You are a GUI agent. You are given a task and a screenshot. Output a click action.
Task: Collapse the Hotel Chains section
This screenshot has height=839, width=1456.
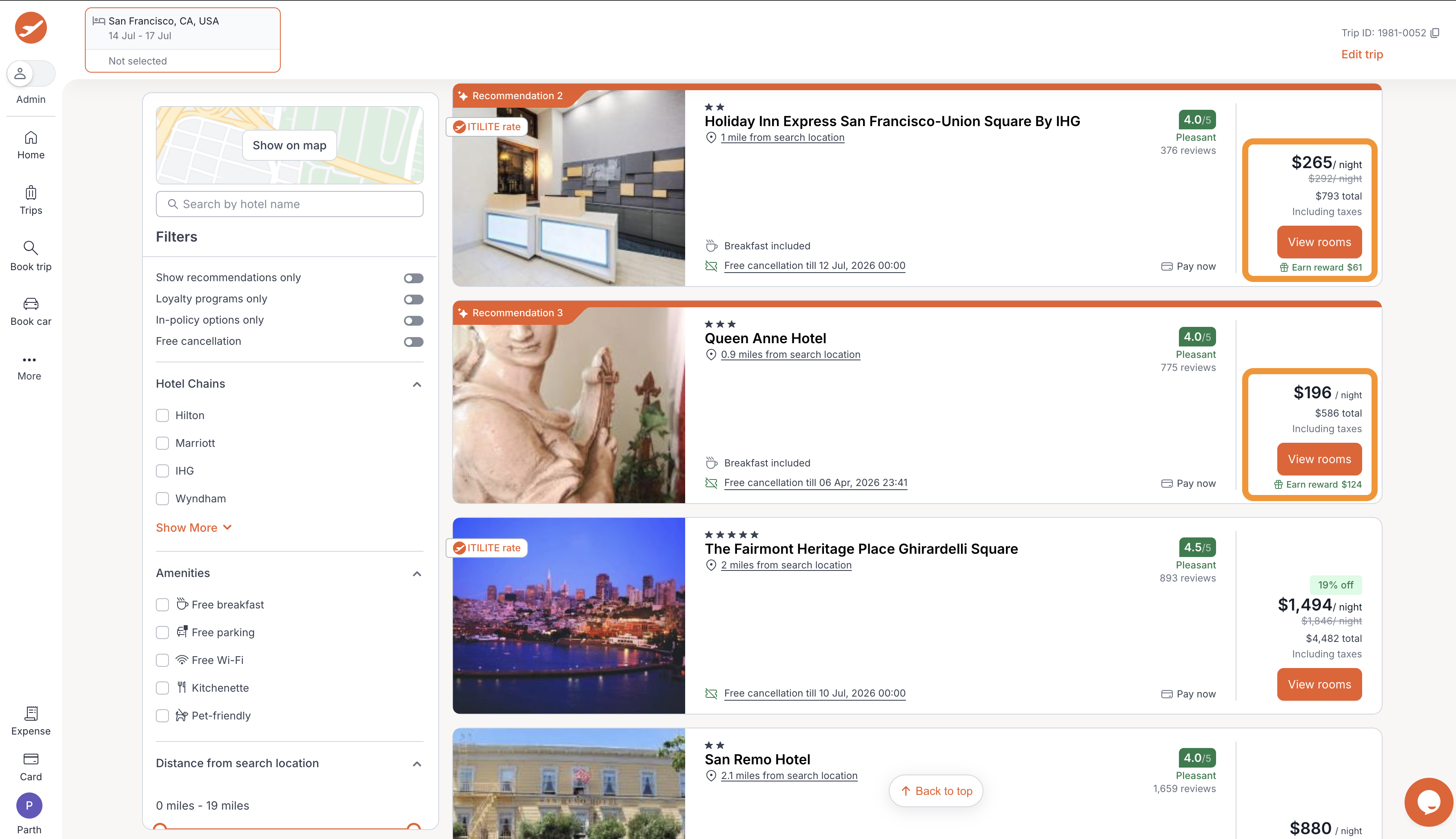click(417, 384)
